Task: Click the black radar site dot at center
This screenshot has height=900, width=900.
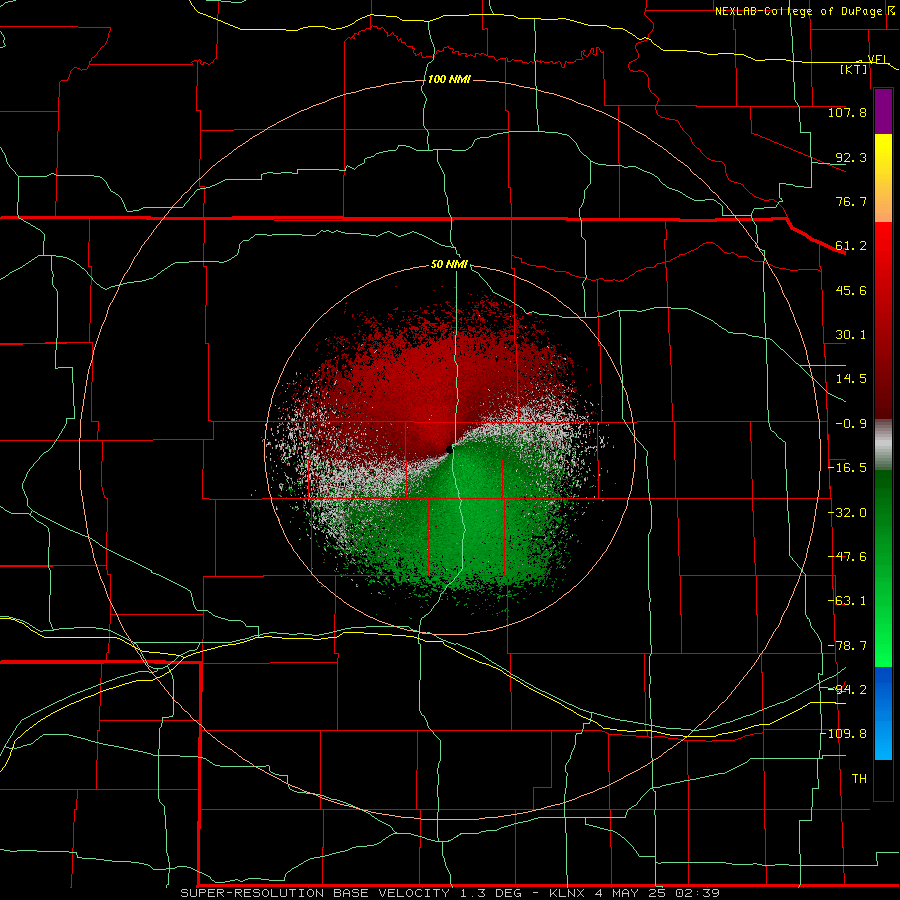Action: [x=449, y=449]
